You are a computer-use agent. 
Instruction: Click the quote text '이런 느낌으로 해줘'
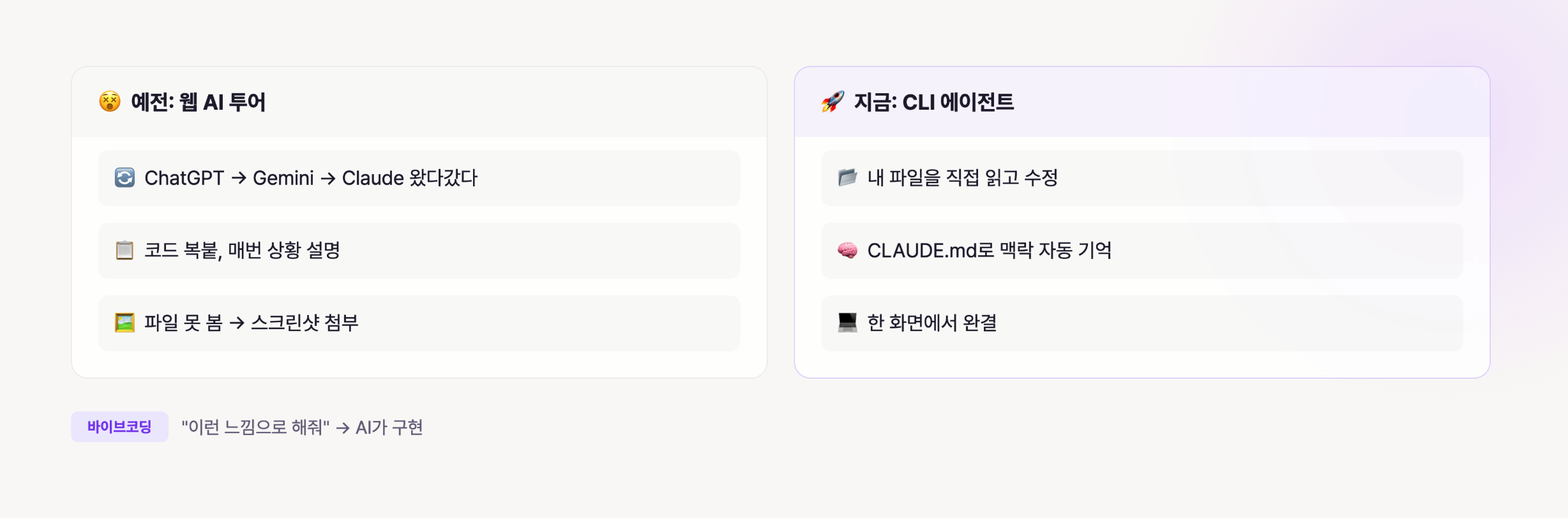pos(255,427)
